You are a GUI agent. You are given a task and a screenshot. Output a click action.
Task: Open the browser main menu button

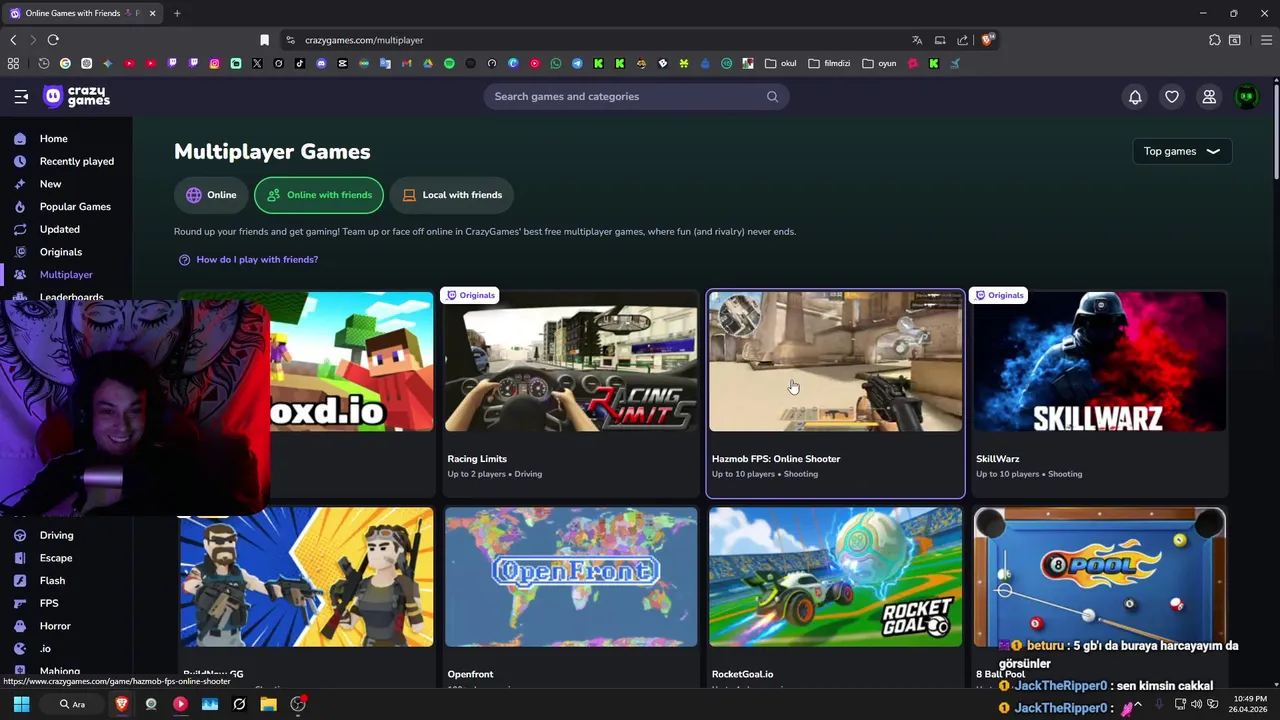1266,40
